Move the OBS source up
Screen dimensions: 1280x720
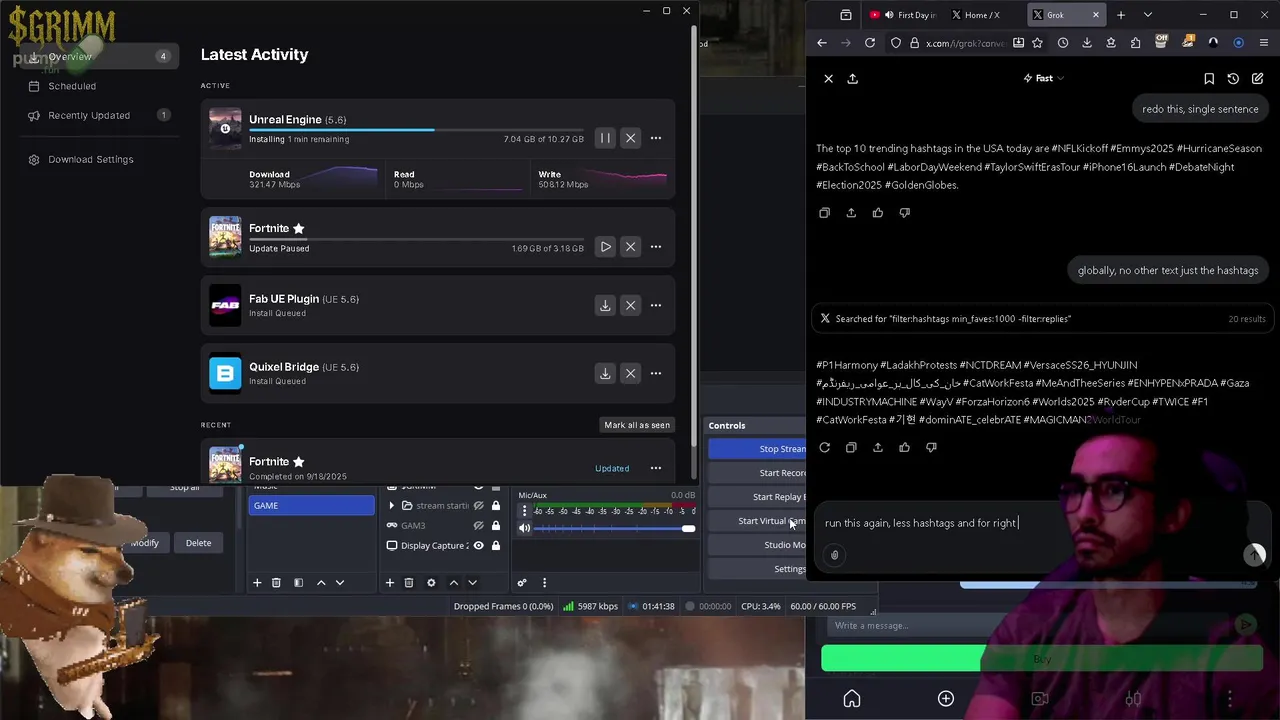(x=454, y=583)
